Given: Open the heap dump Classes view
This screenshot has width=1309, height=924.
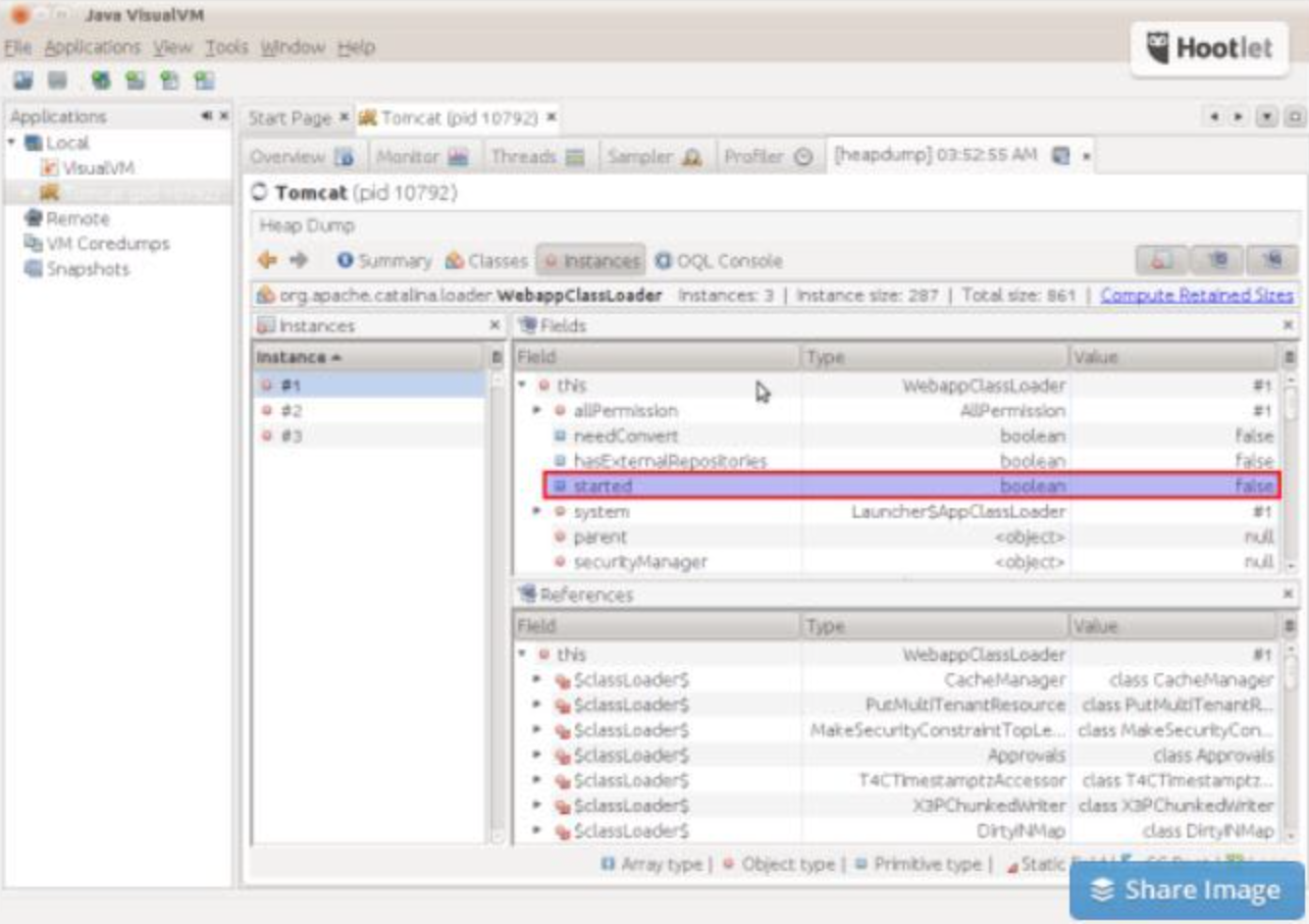Looking at the screenshot, I should 487,261.
